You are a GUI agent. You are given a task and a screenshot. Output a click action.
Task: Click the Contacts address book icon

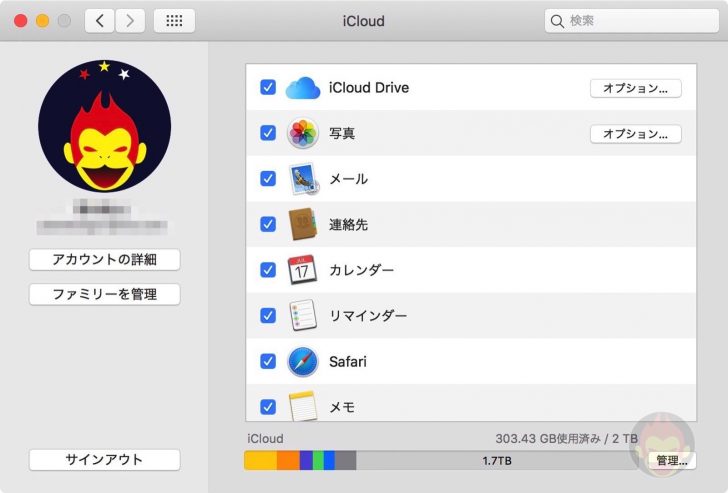pos(303,224)
